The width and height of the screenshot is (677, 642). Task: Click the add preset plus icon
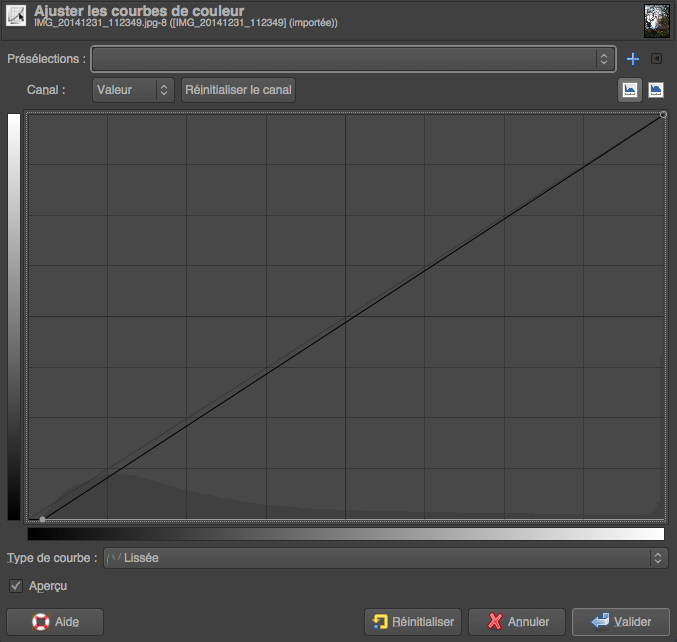(632, 59)
